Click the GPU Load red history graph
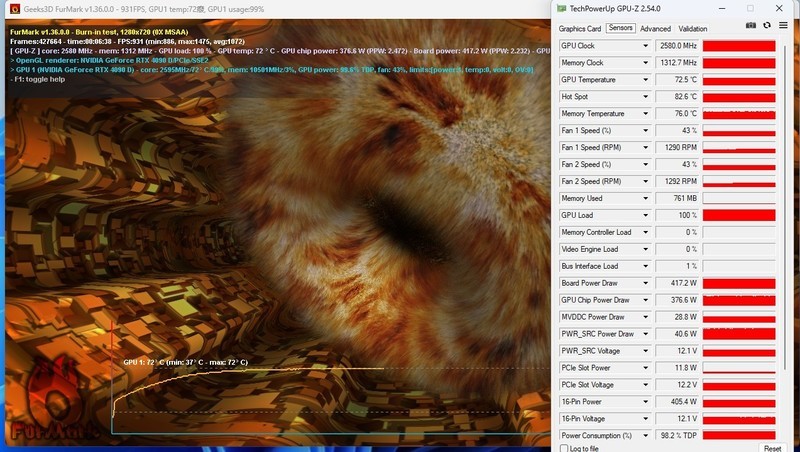This screenshot has height=452, width=800. [739, 215]
